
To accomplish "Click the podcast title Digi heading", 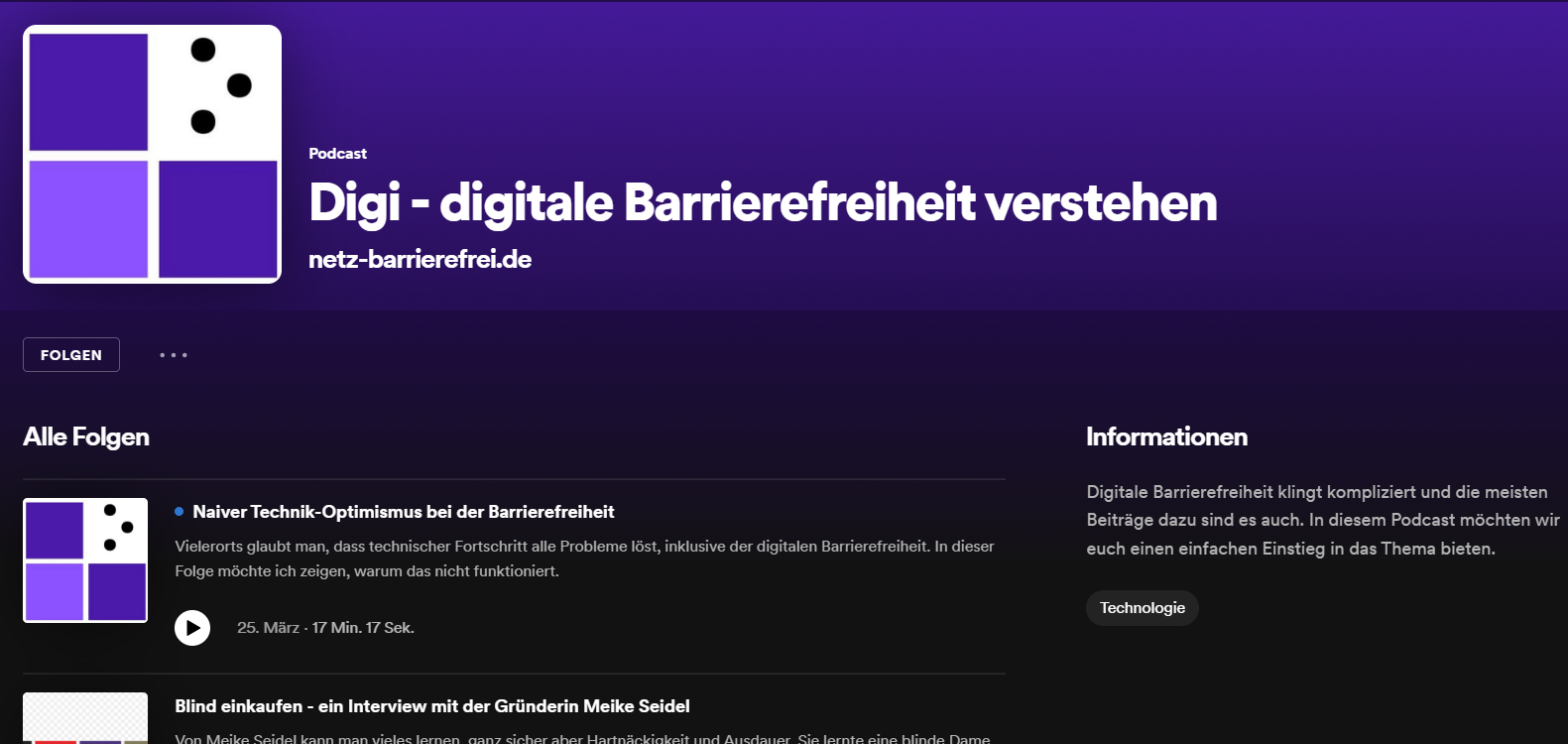I will pos(763,203).
